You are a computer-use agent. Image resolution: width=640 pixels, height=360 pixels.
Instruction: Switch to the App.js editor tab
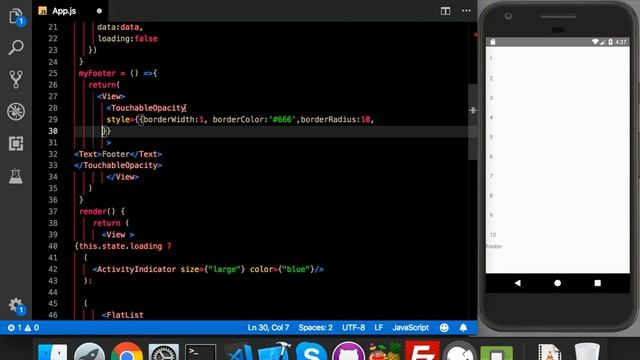64,11
